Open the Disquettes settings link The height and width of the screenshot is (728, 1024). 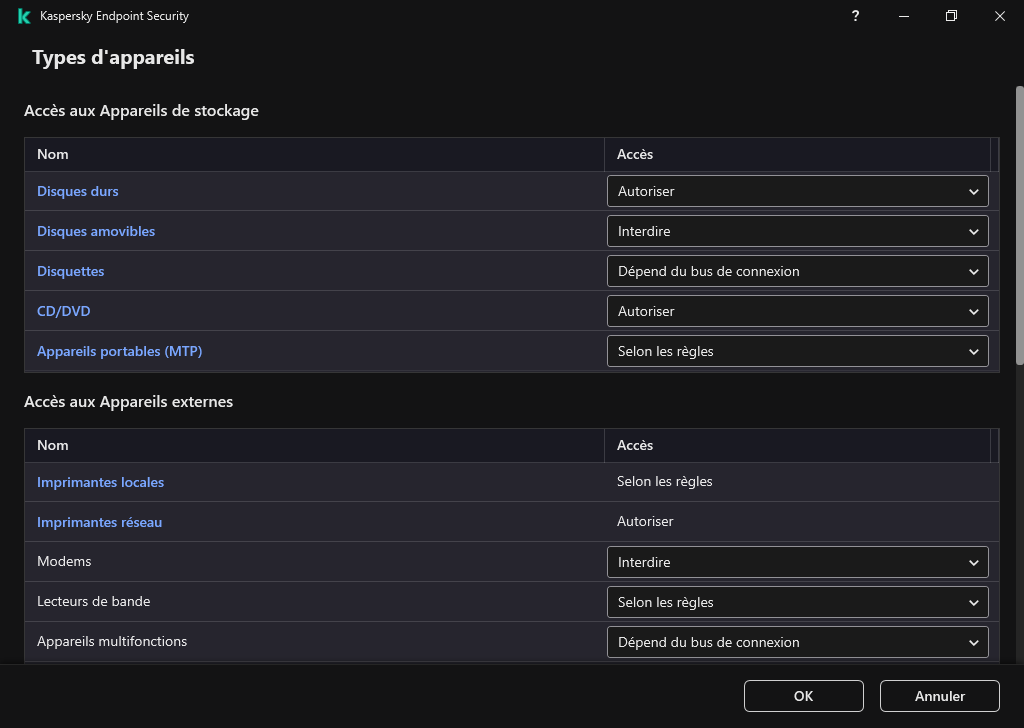click(71, 271)
